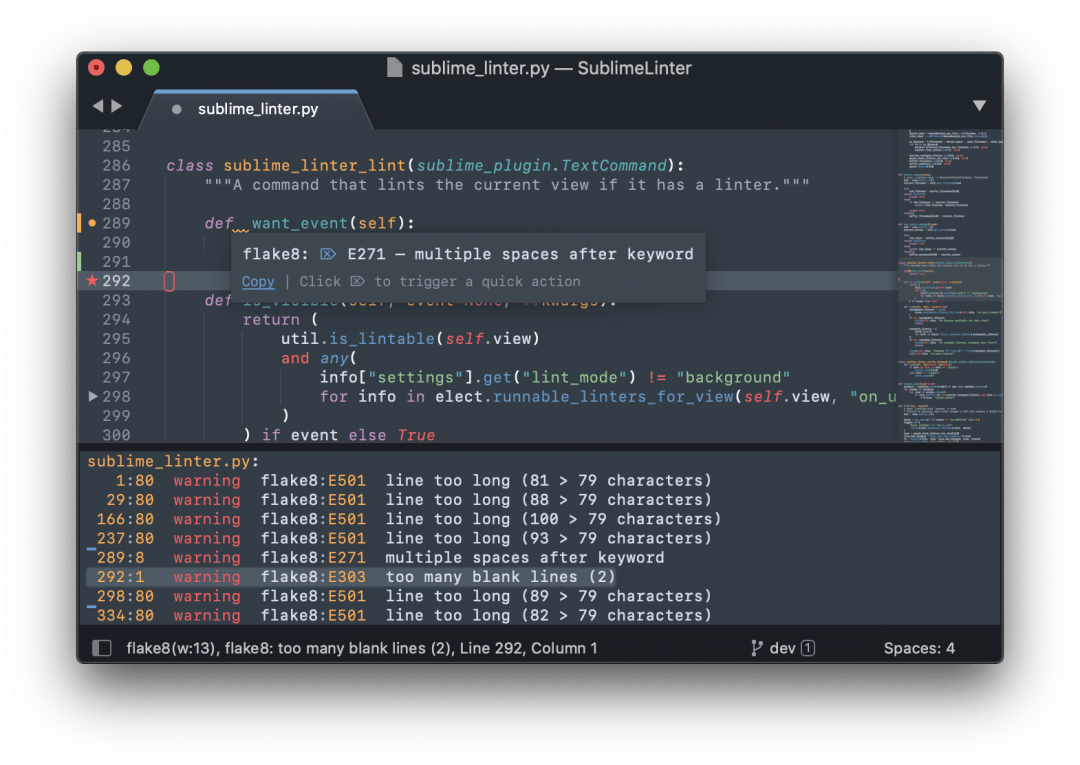Screen dimensions: 1080x765
Task: Click the git branch icon in status bar
Action: (x=756, y=648)
